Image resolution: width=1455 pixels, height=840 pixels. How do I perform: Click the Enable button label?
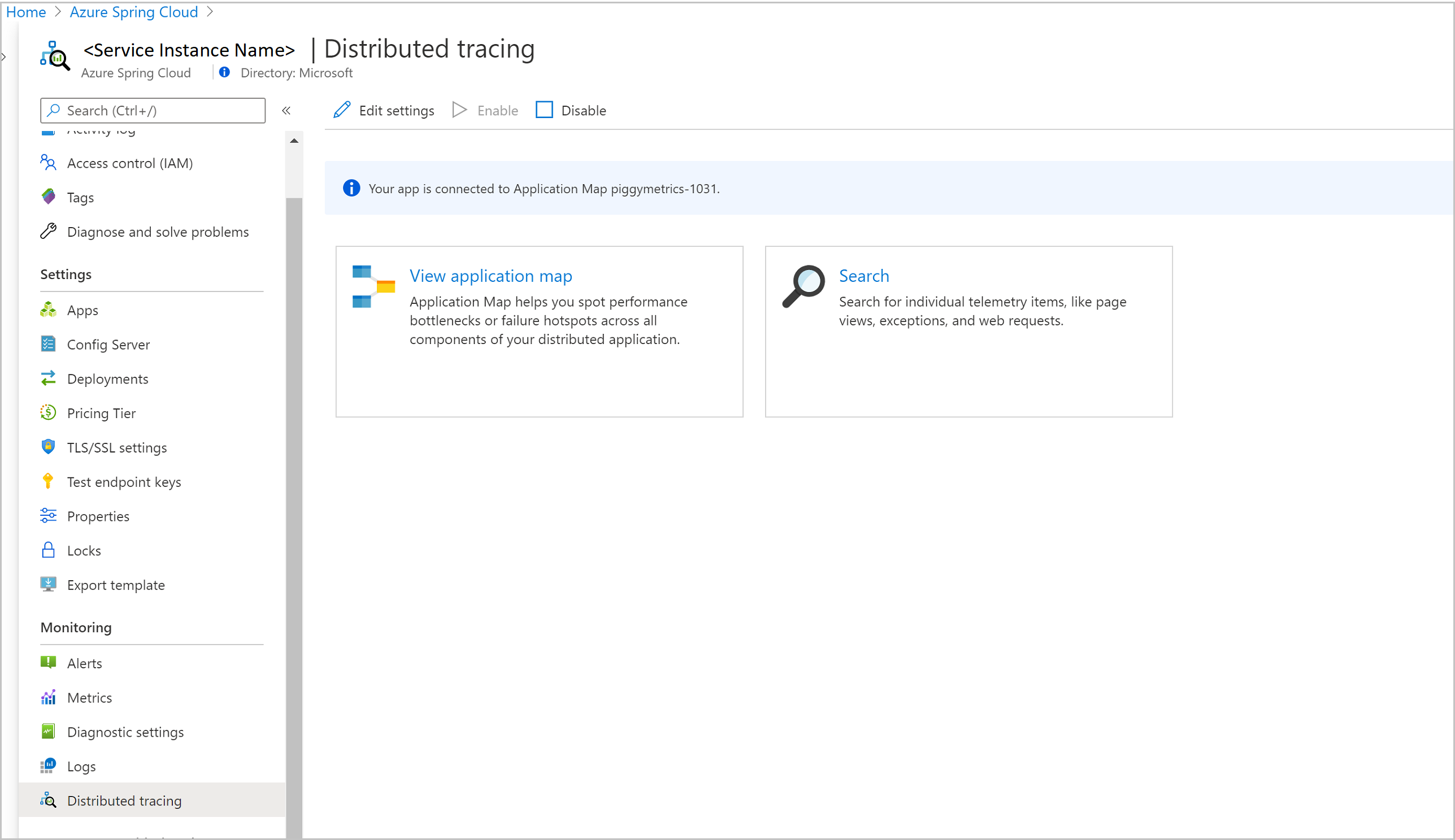point(497,110)
